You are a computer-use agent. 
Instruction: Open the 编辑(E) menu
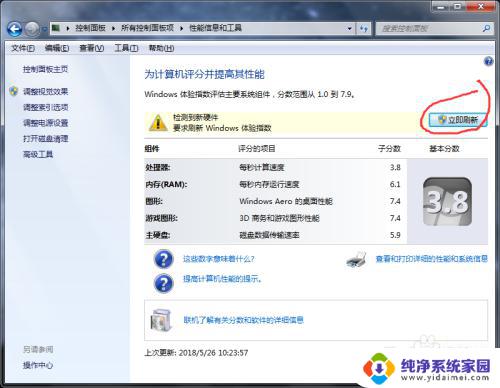tap(57, 48)
